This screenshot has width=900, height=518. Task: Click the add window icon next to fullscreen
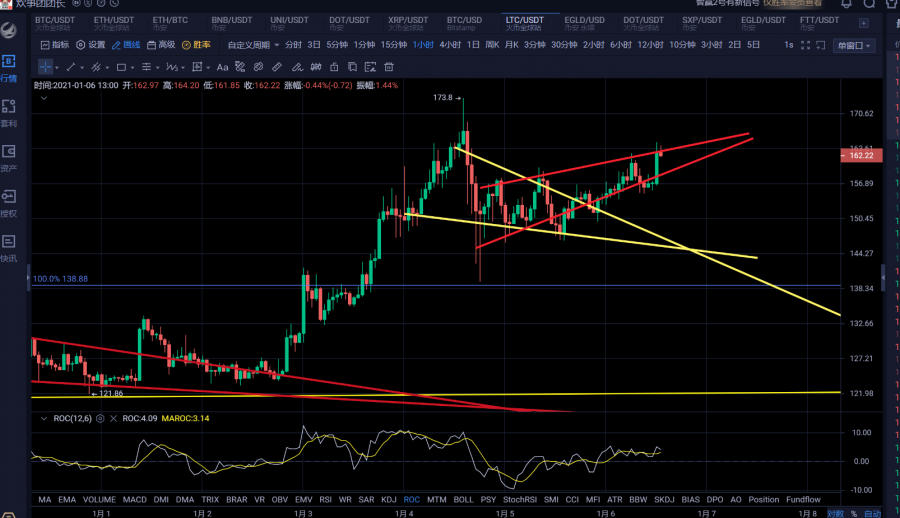click(x=821, y=45)
